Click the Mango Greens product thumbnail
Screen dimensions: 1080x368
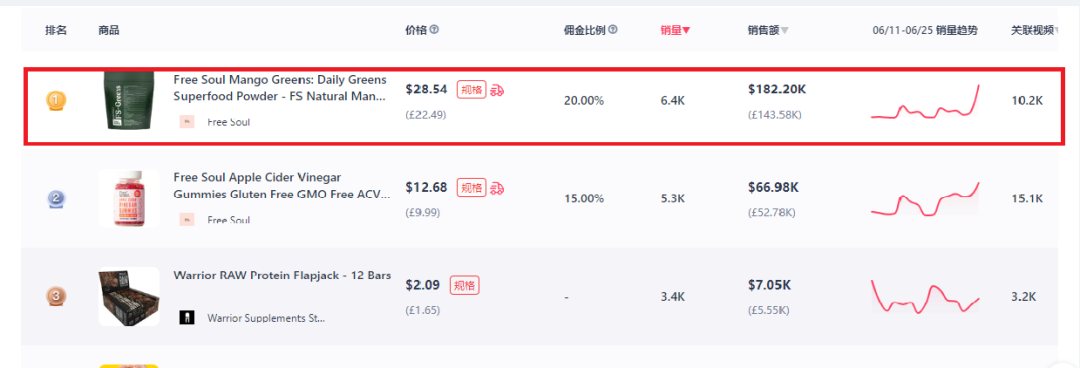click(x=129, y=101)
